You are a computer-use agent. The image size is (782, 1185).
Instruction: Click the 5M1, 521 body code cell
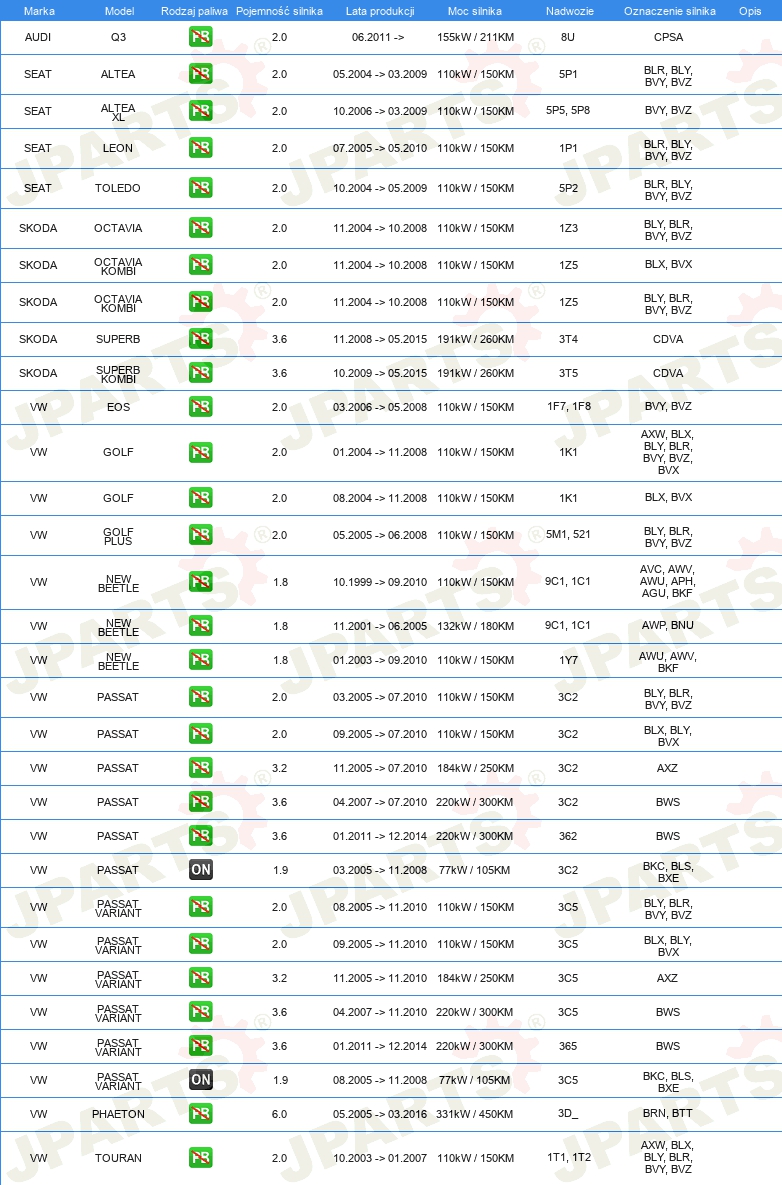point(568,534)
